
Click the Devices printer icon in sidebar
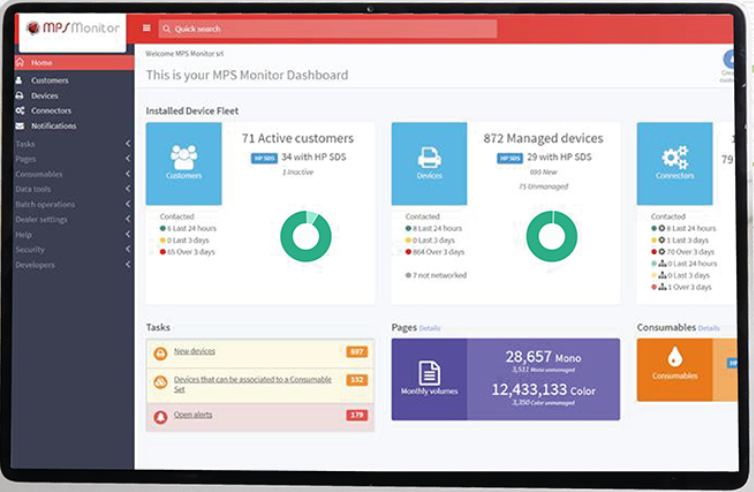(x=19, y=95)
